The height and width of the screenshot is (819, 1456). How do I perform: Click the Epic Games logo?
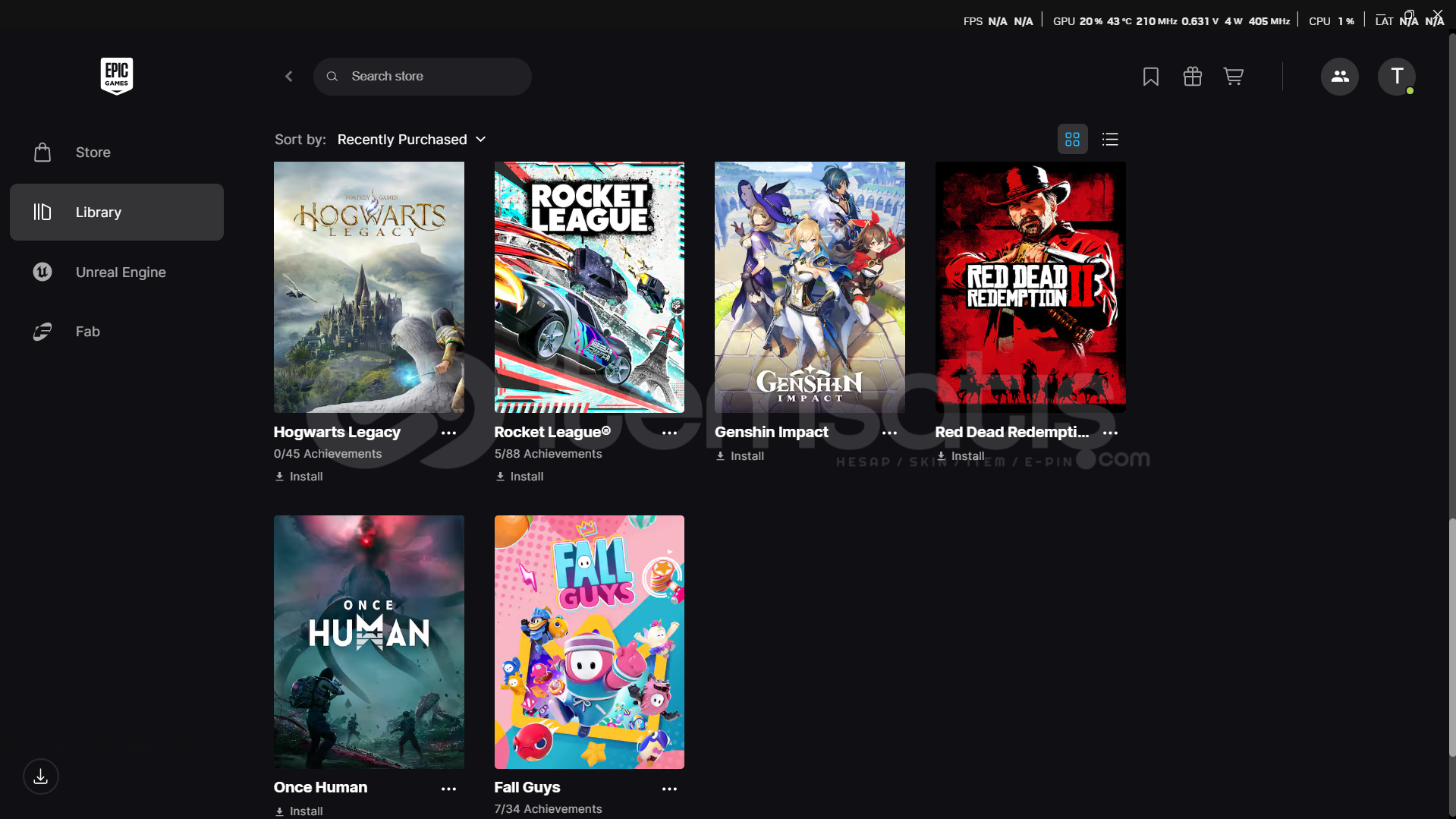click(x=117, y=76)
